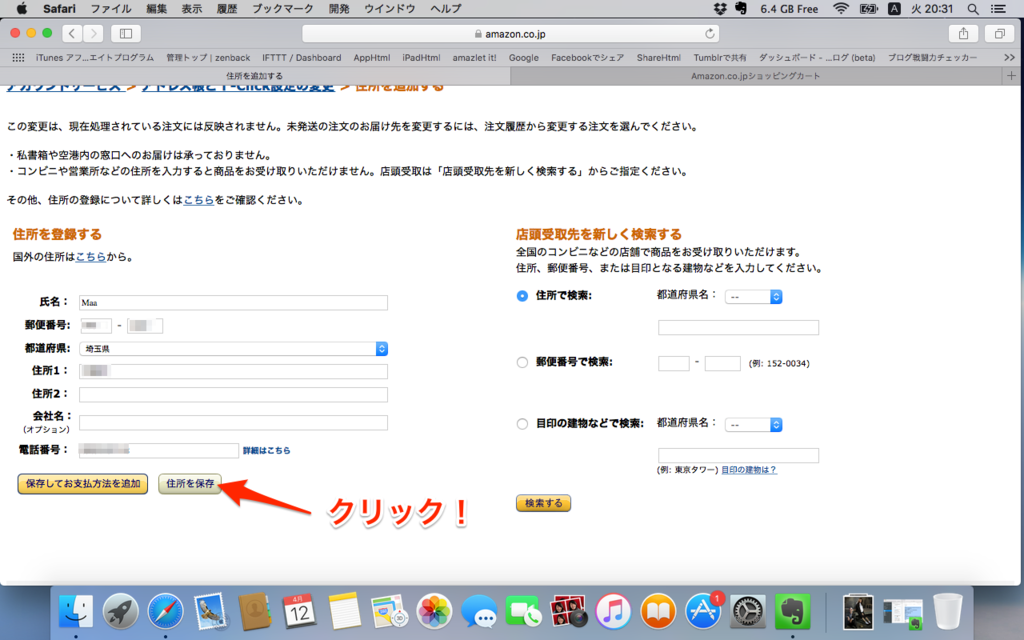
Task: Switch to Amazon.co.jpショッピングカート tab
Action: tap(756, 76)
